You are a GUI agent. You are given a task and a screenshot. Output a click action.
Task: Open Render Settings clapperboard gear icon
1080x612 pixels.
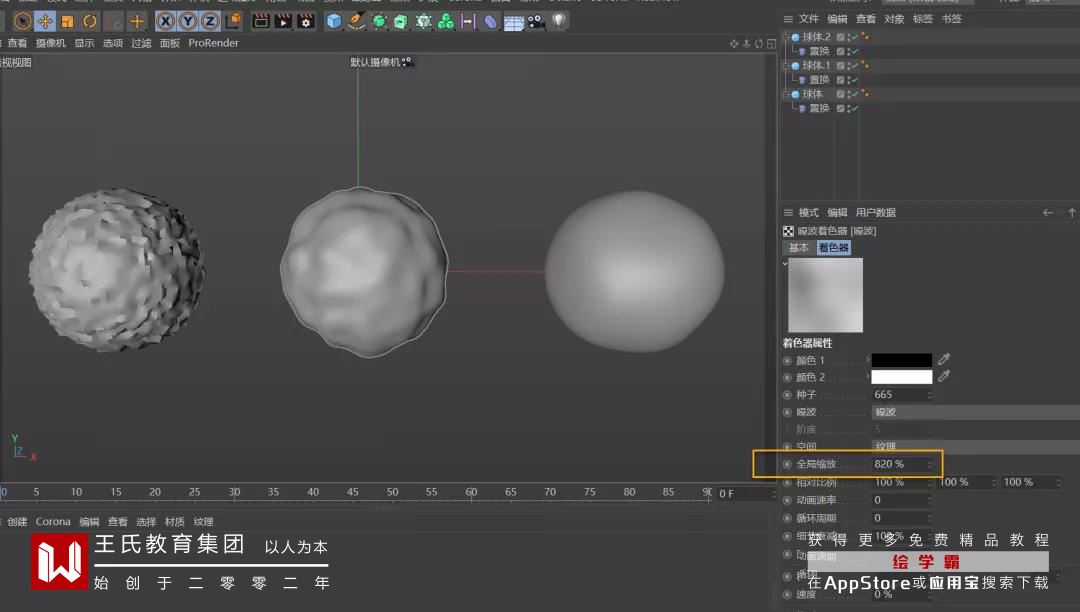(306, 21)
